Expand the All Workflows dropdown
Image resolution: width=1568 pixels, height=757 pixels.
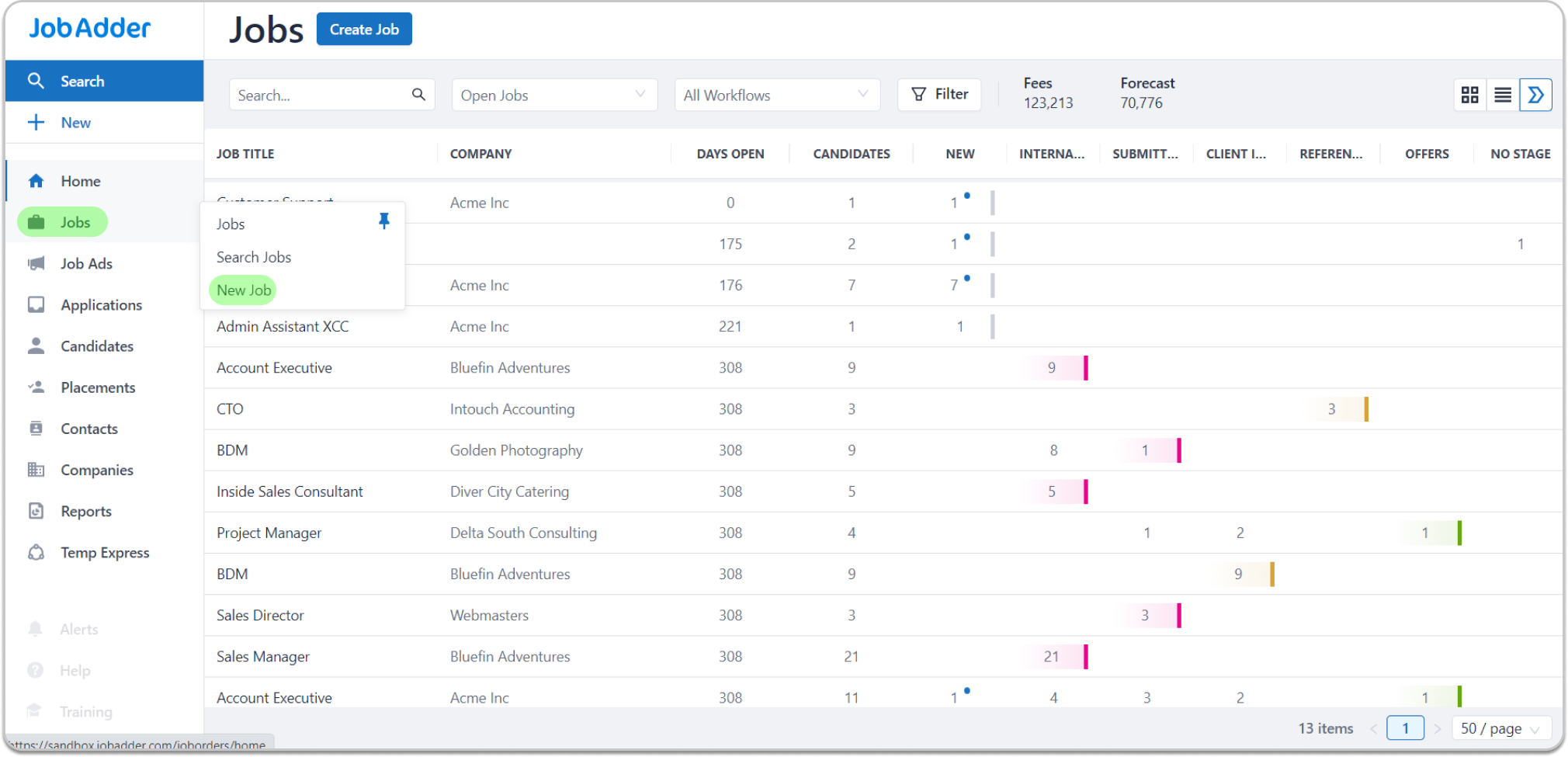point(776,94)
